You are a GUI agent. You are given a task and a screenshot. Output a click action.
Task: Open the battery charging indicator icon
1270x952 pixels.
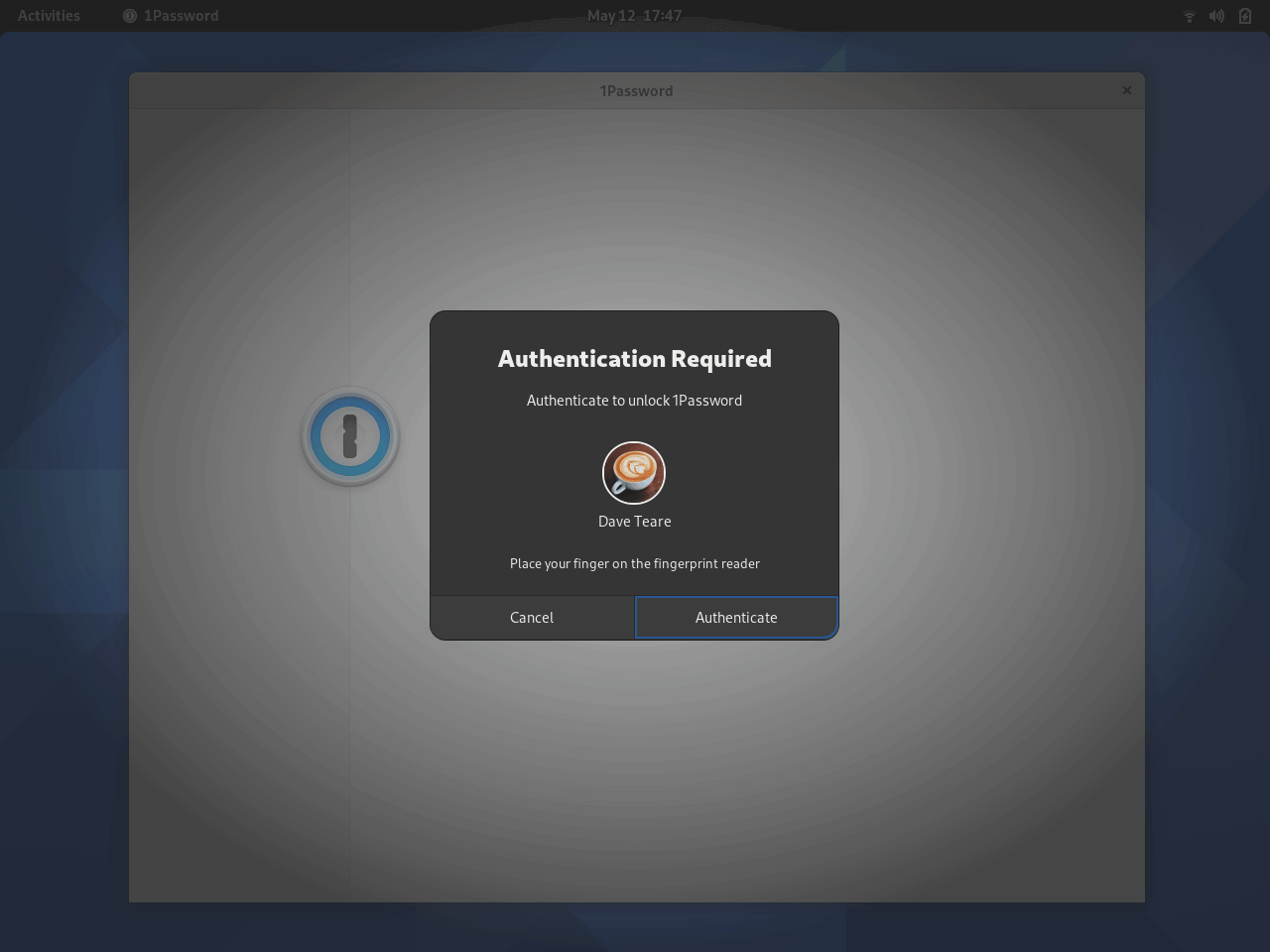[1244, 16]
